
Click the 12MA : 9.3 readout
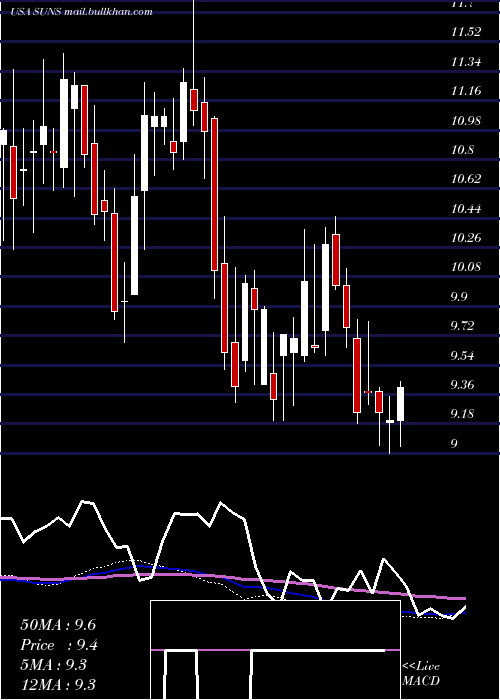(x=58, y=684)
